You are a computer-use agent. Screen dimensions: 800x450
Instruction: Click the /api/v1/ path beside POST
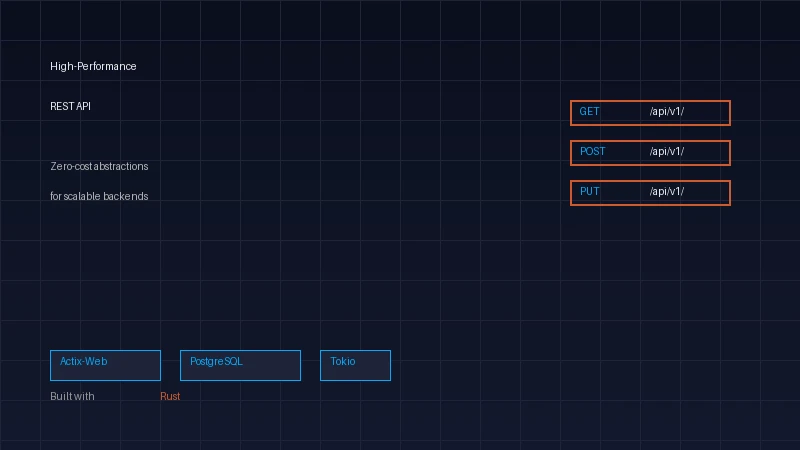coord(667,152)
